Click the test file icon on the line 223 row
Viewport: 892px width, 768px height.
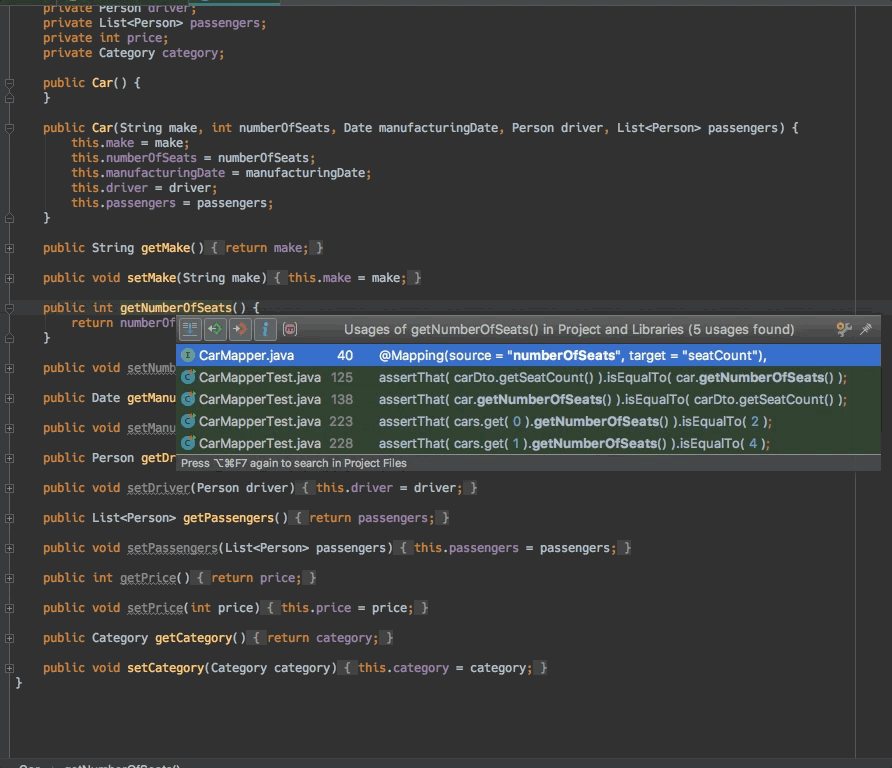[x=188, y=422]
